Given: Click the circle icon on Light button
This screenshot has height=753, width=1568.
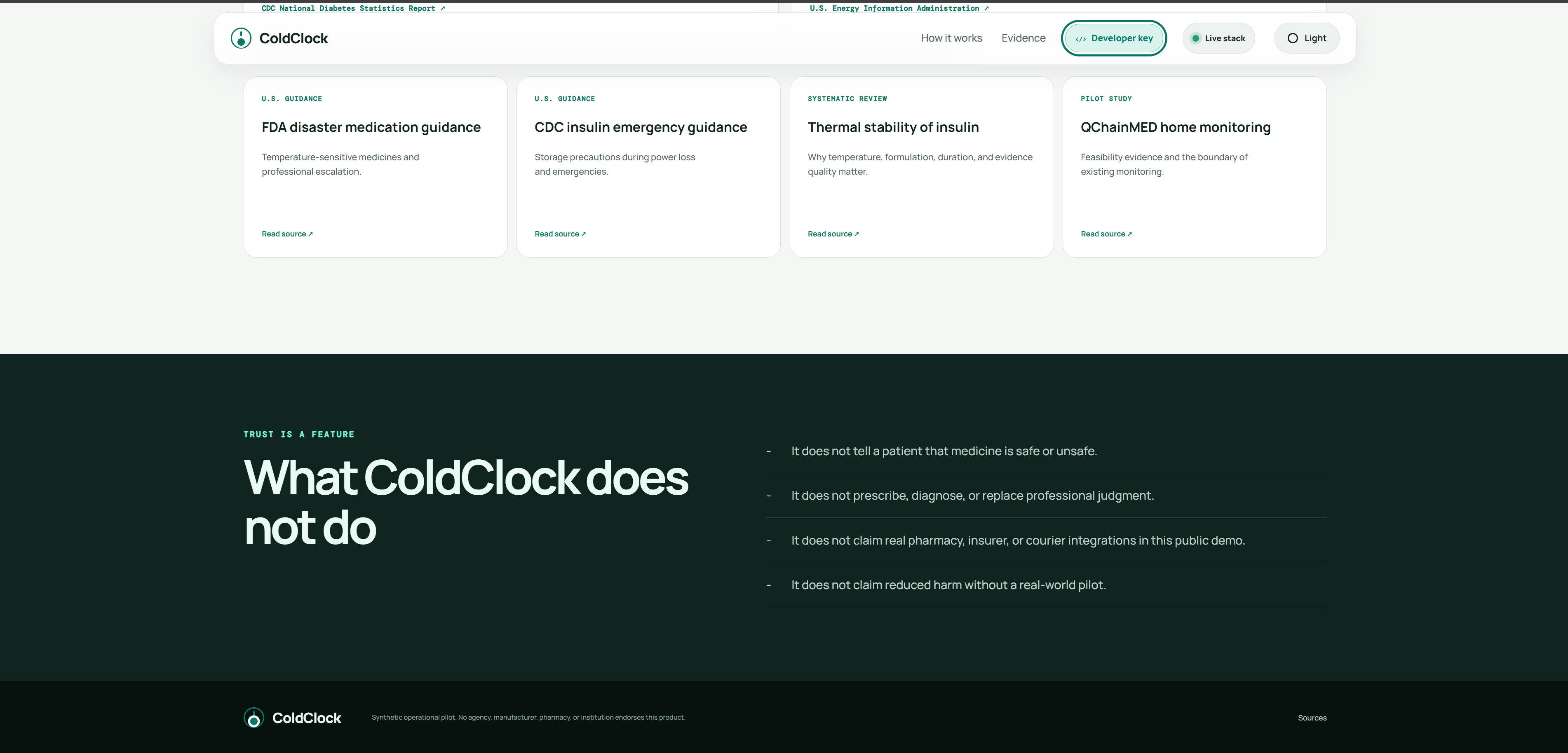Looking at the screenshot, I should pos(1292,38).
